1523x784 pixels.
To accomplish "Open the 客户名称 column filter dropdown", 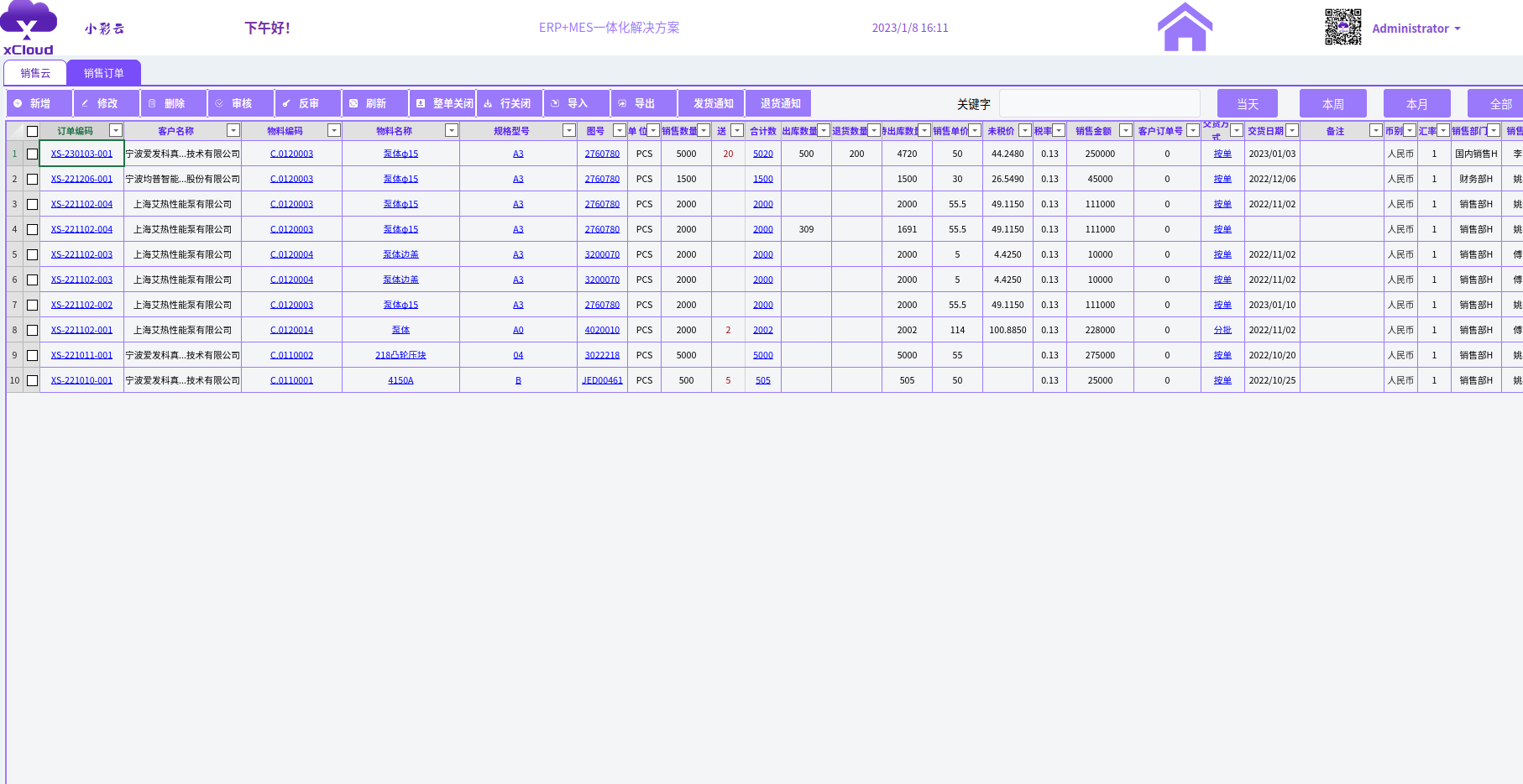I will 233,130.
